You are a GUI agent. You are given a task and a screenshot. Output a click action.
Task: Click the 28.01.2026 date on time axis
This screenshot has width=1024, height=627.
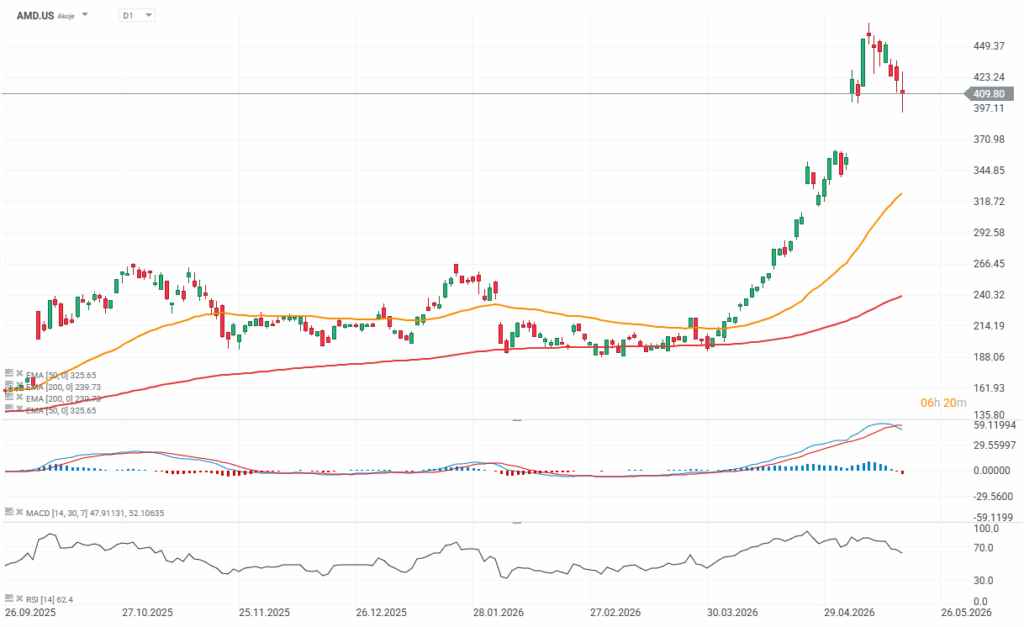[x=498, y=613]
